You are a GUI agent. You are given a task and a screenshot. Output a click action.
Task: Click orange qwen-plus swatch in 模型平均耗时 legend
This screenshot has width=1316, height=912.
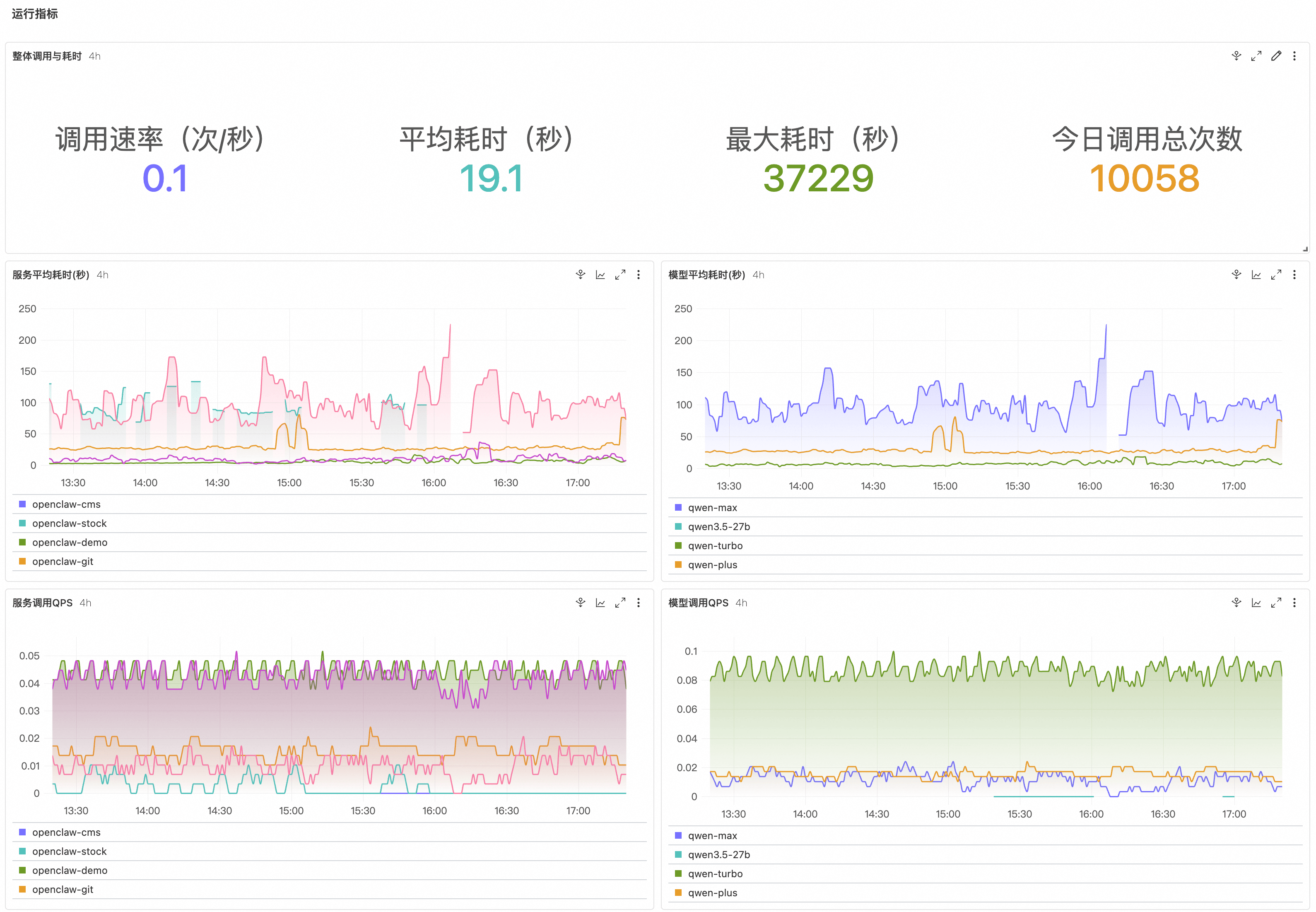(x=678, y=565)
